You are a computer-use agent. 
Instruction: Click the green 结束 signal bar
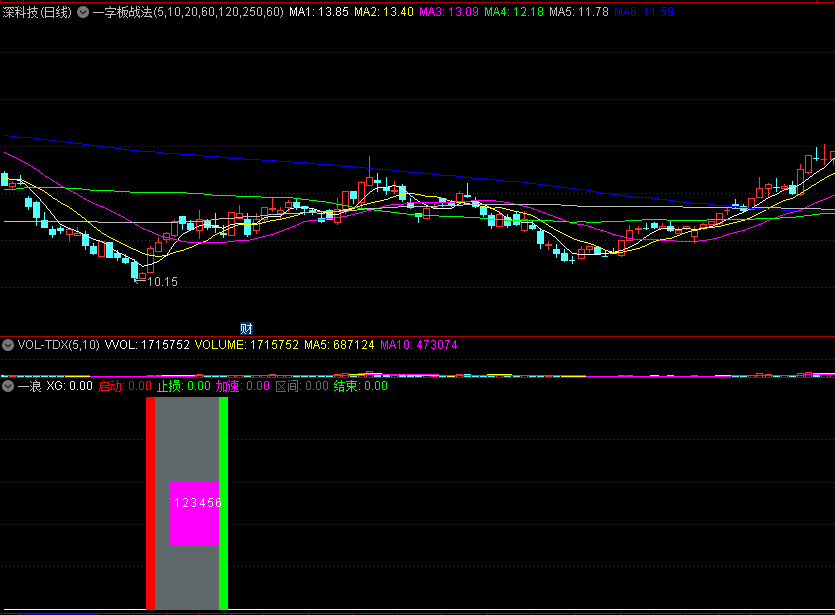224,503
